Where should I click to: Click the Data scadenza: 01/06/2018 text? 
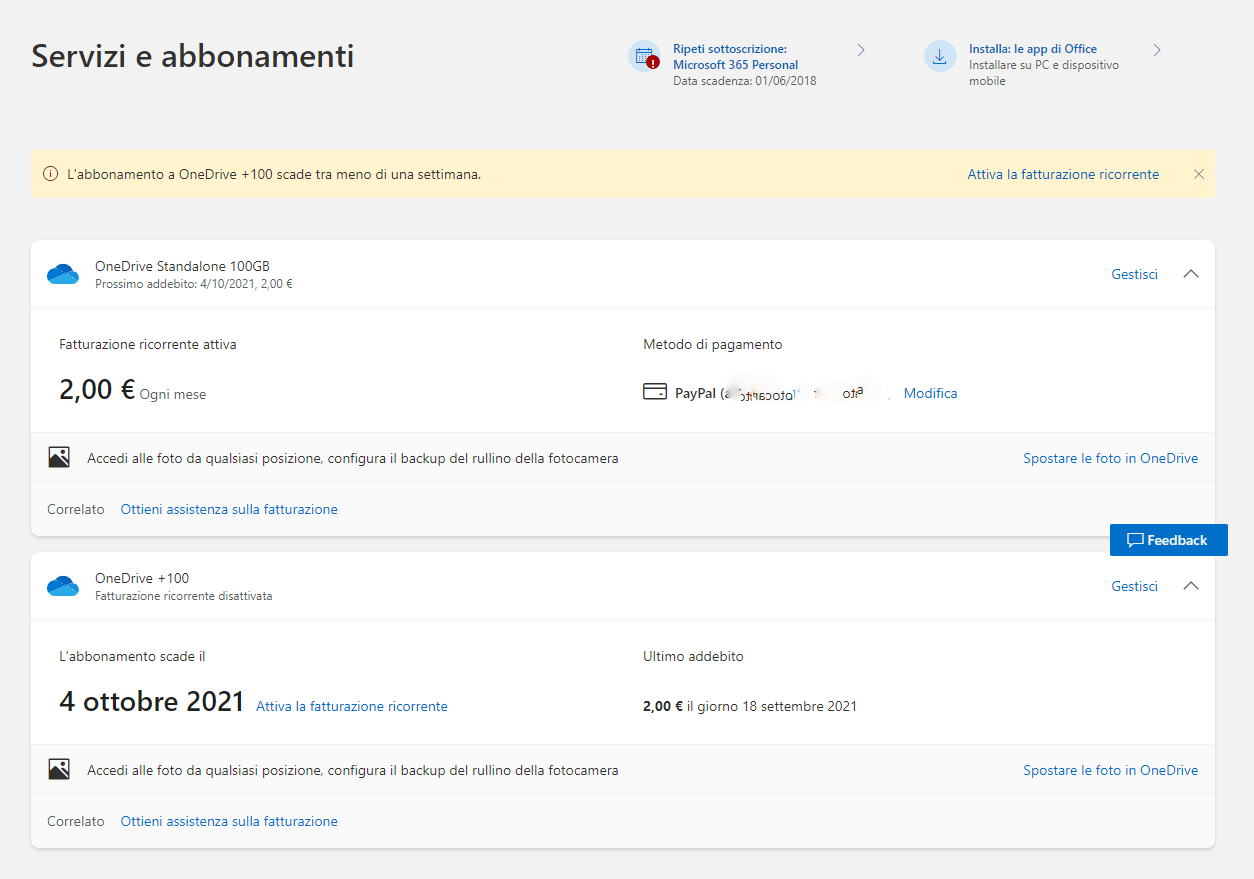pyautogui.click(x=745, y=81)
